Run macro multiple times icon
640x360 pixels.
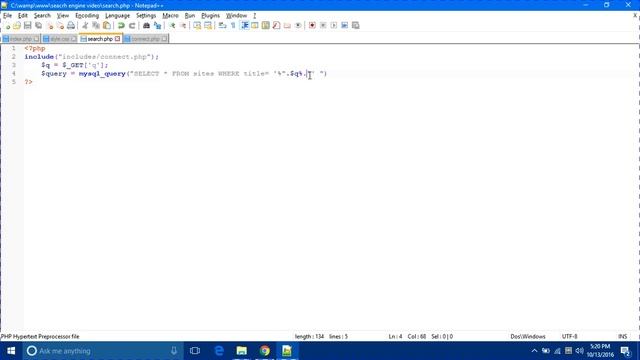[344, 26]
